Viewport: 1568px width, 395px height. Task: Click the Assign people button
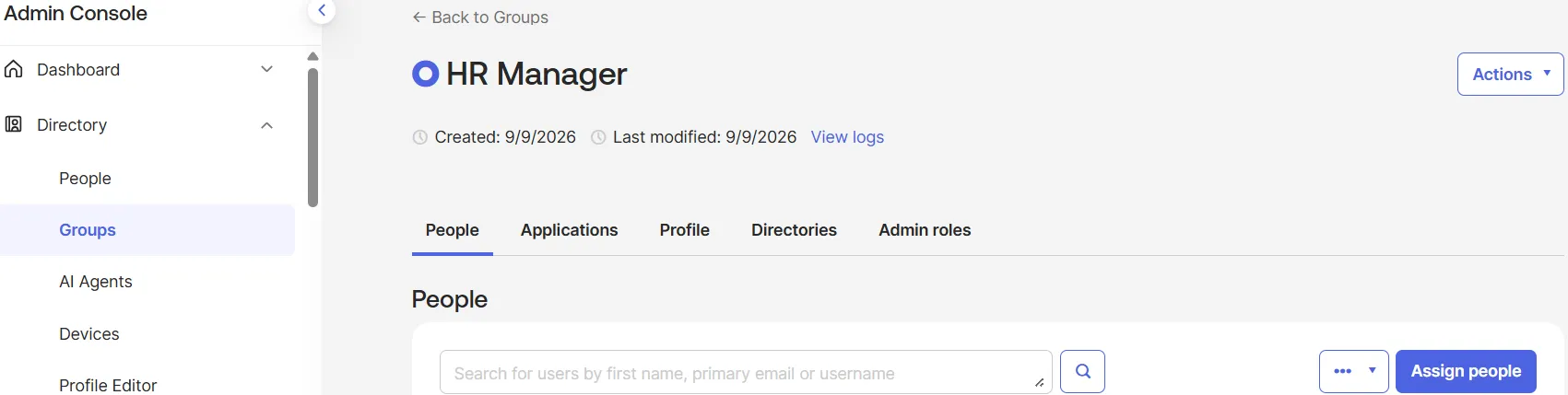(1466, 371)
